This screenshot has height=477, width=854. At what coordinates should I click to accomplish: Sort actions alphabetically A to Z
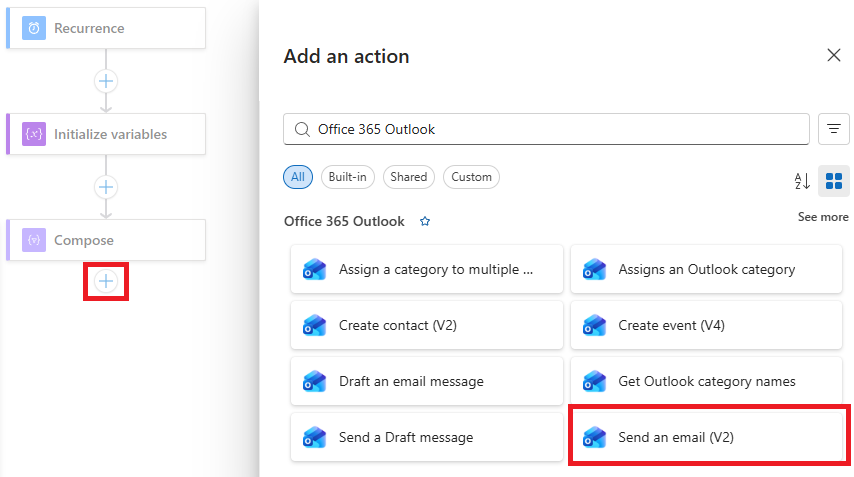(x=802, y=181)
